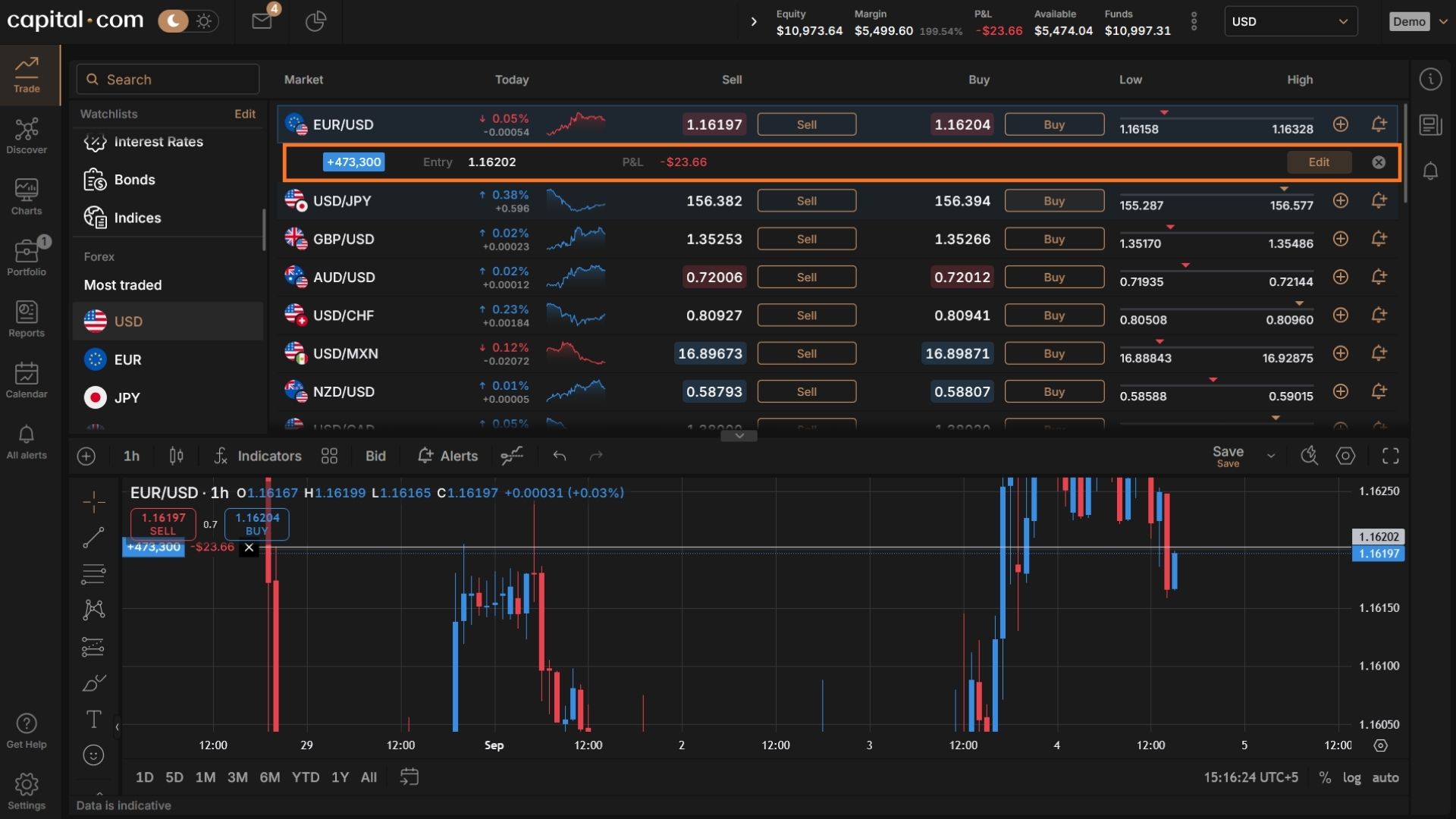Open Save layout dropdown arrow
Viewport: 1456px width, 819px height.
(x=1271, y=456)
